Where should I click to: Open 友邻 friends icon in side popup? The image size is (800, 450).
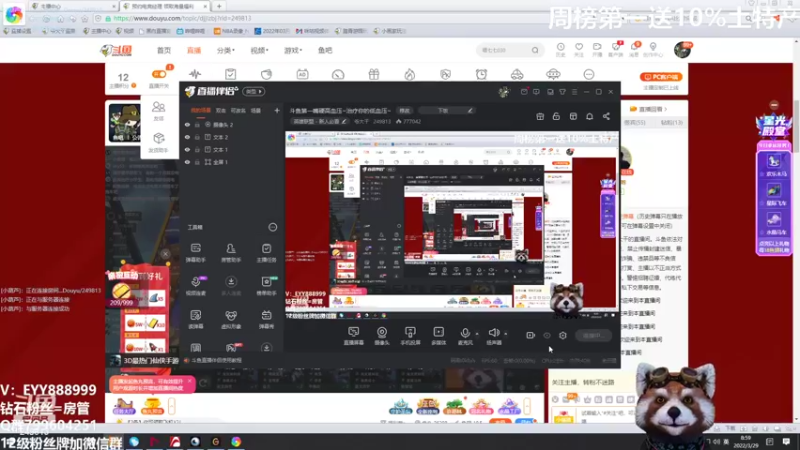click(159, 111)
